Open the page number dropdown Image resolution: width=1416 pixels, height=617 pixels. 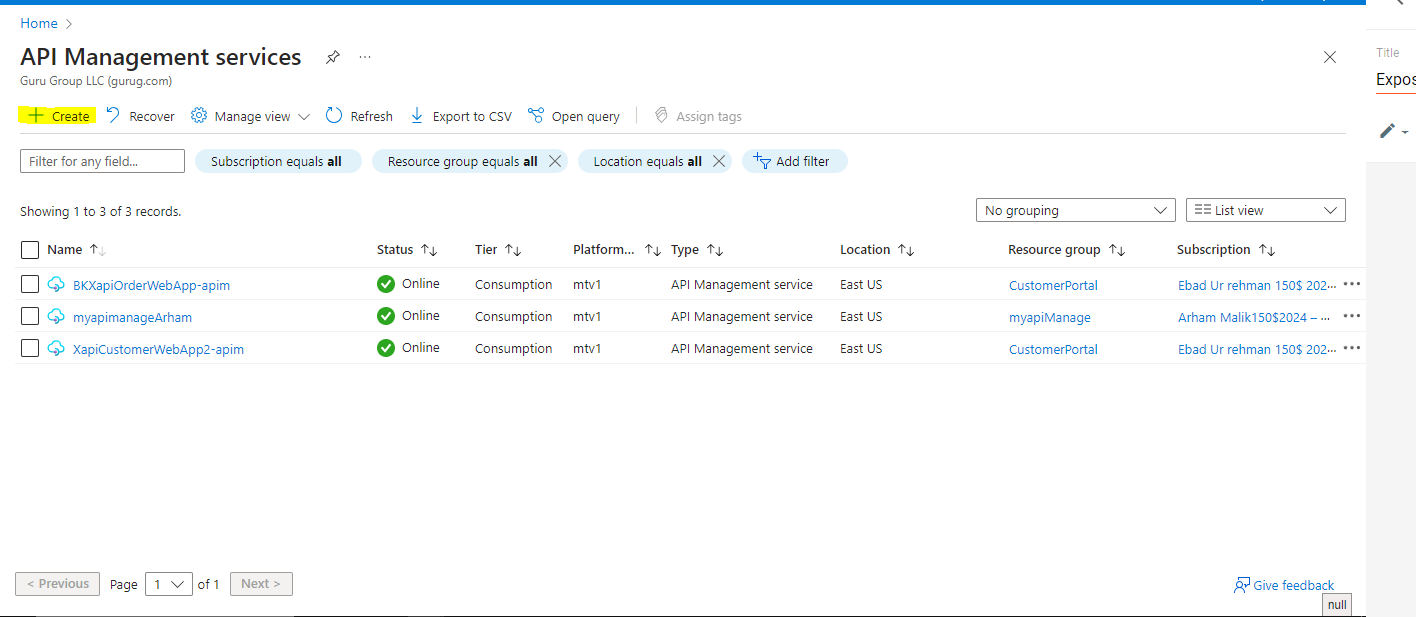[x=169, y=584]
